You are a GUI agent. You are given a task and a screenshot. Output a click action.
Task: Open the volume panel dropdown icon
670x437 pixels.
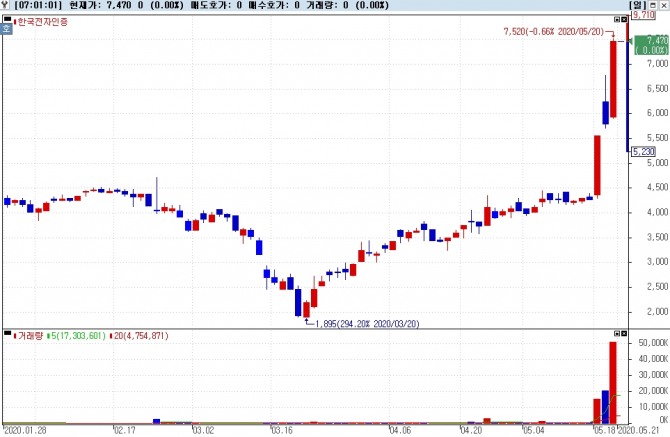tap(617, 333)
